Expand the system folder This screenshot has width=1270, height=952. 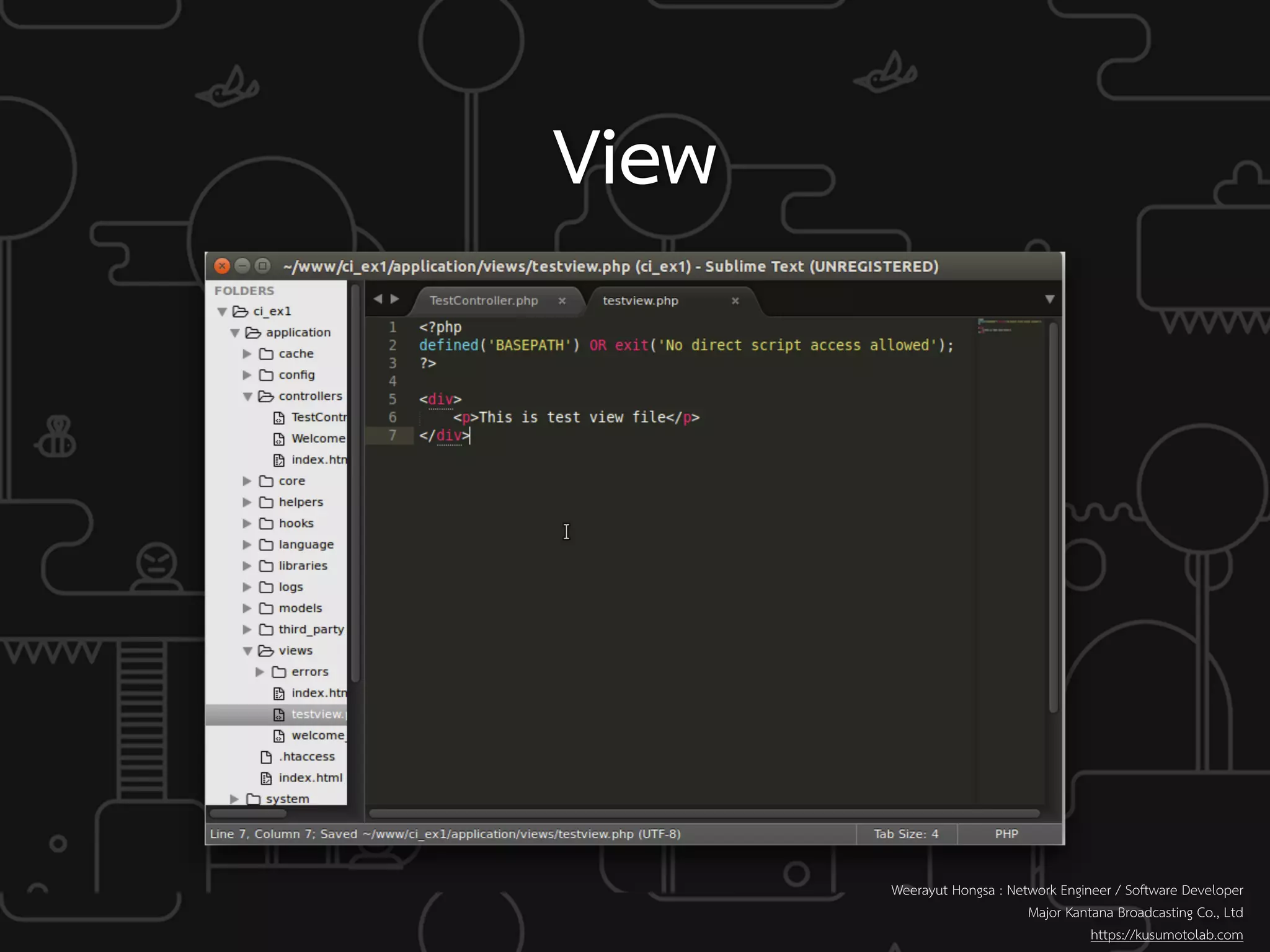234,799
